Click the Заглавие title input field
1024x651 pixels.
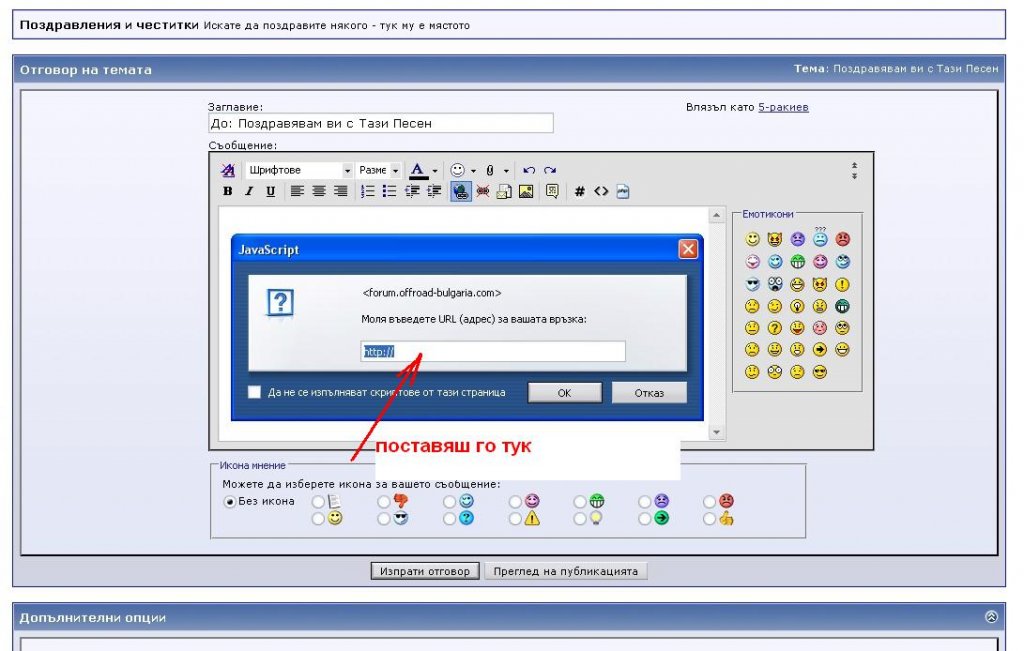point(381,123)
